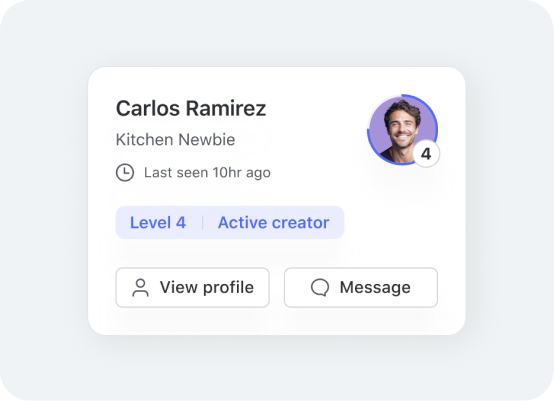The width and height of the screenshot is (554, 401).
Task: Select the Active creator tag
Action: [x=273, y=223]
